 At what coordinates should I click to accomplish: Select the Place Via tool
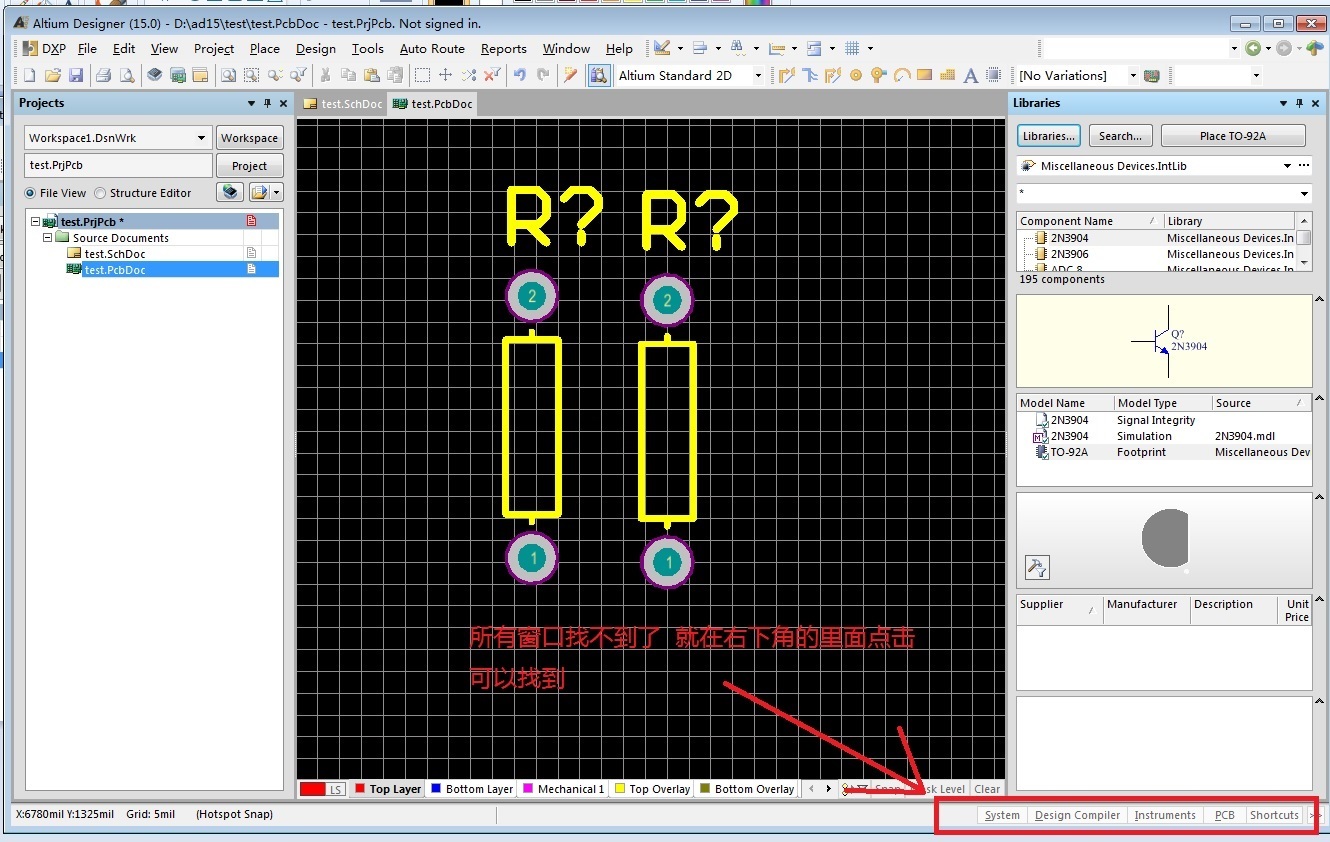(878, 75)
